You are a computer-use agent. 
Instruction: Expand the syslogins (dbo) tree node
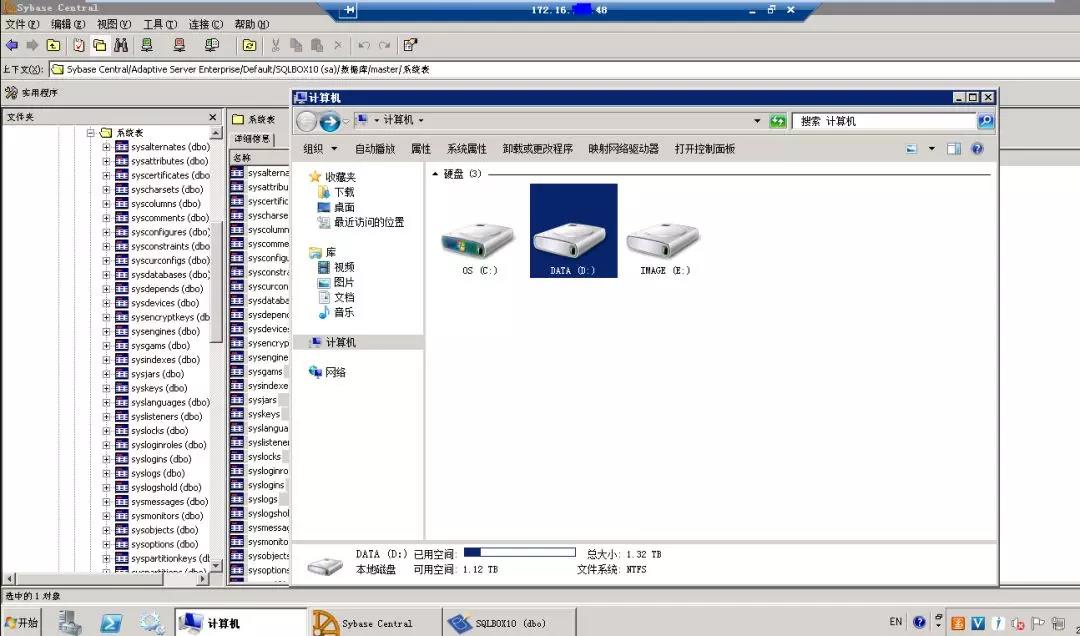(106, 459)
